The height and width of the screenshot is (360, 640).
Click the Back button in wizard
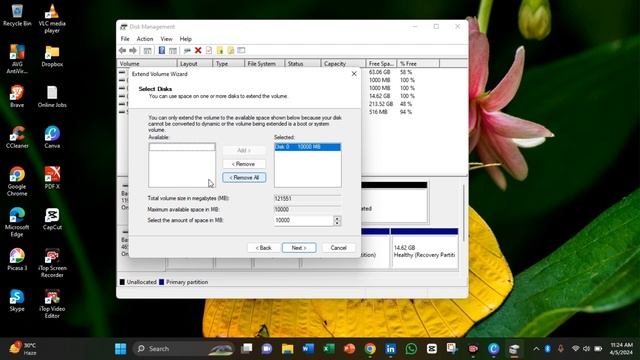pyautogui.click(x=263, y=248)
